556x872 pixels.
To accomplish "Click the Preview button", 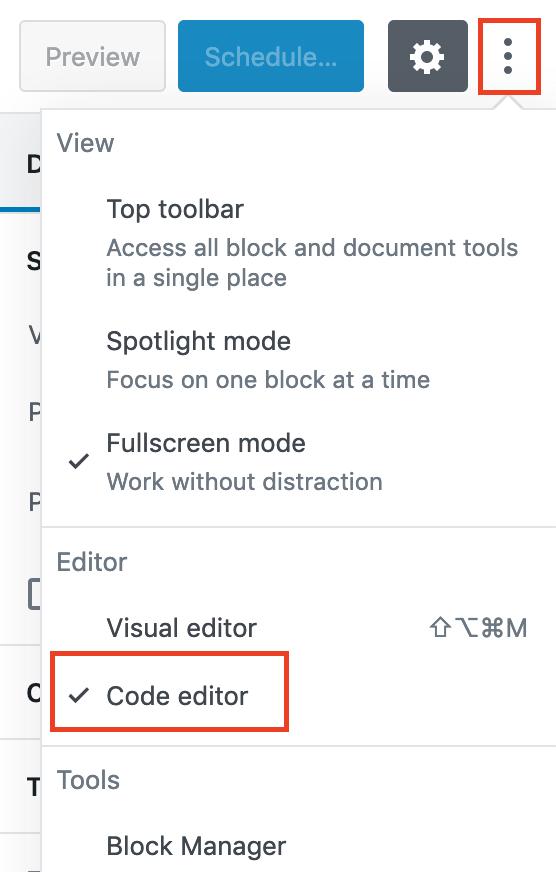I will click(x=92, y=56).
